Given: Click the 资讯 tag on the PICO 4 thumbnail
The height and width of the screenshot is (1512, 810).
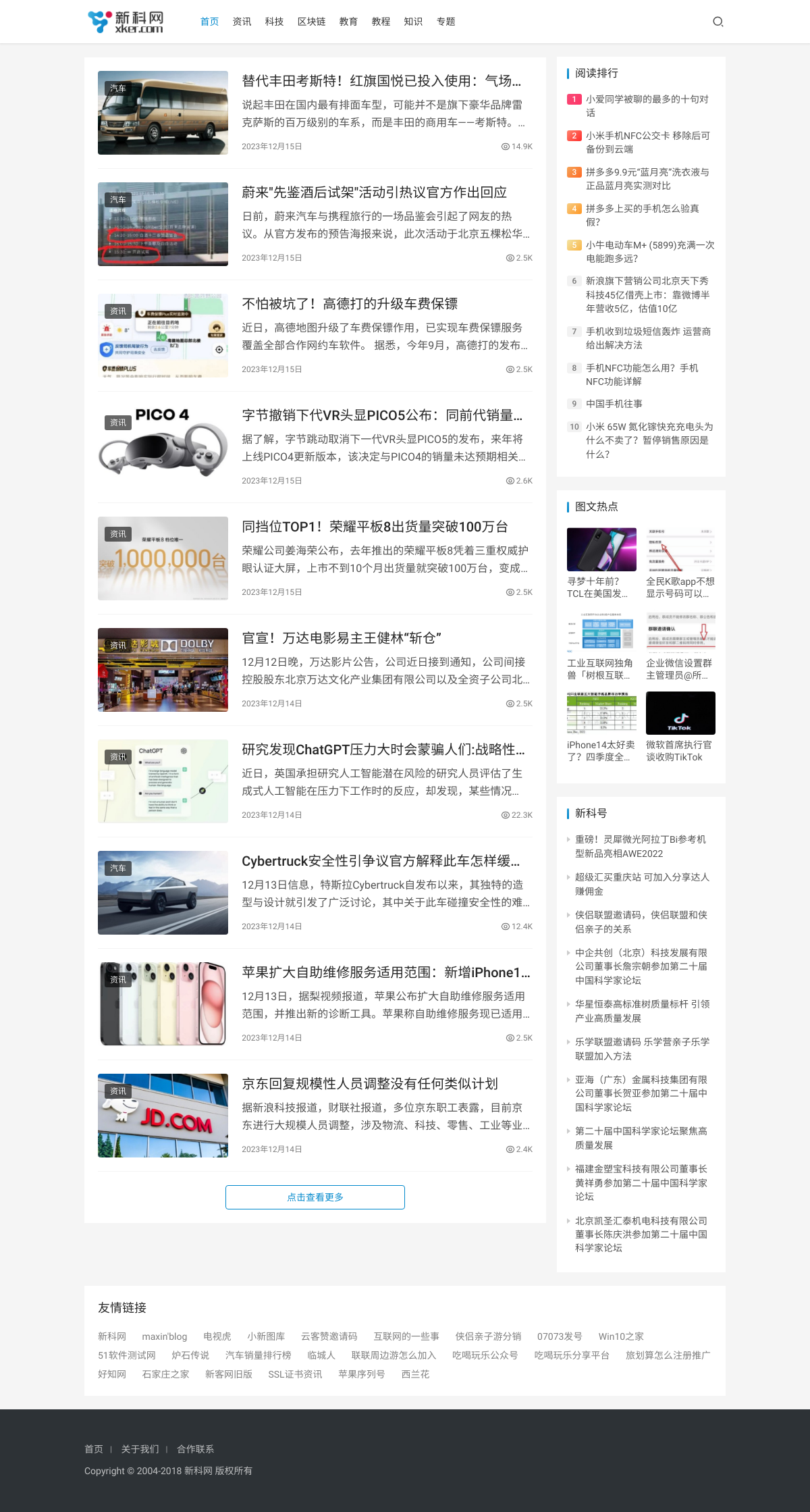Looking at the screenshot, I should [118, 423].
